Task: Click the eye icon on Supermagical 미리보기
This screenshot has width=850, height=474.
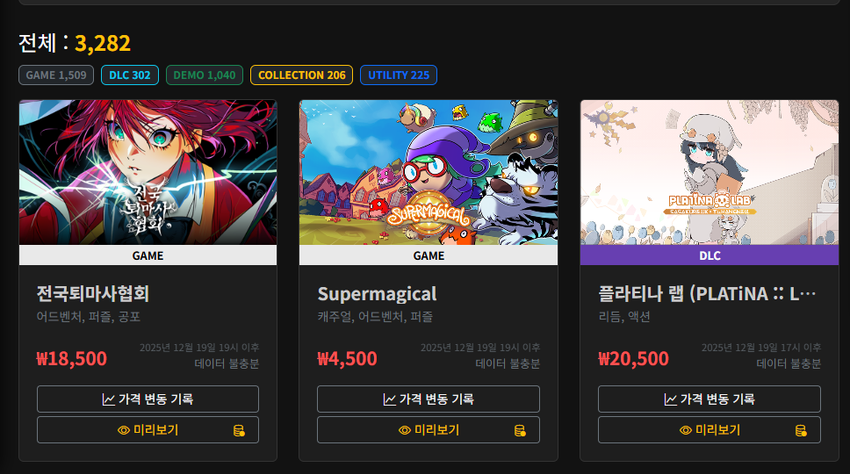Action: 404,430
